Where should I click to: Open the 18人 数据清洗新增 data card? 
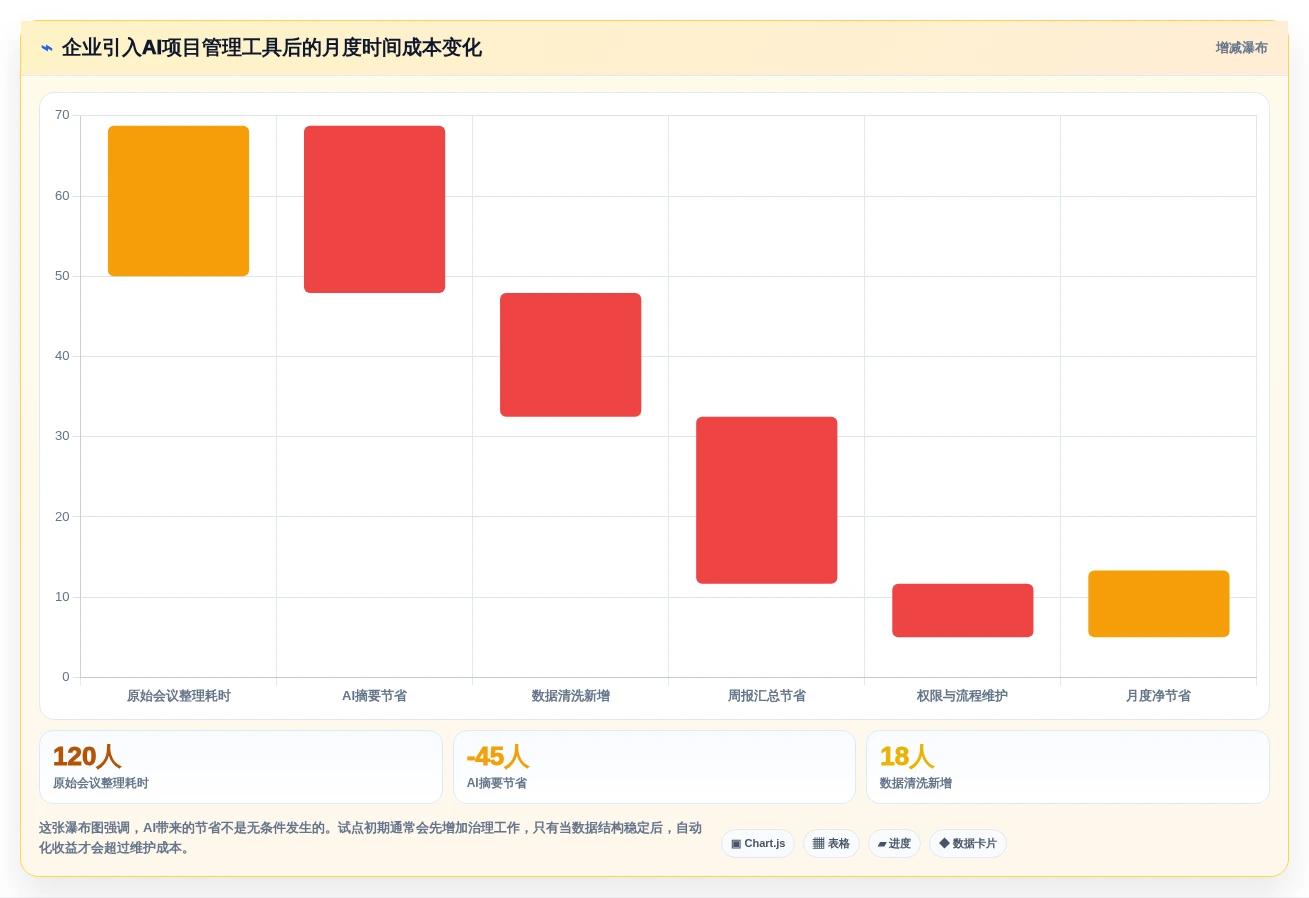[1068, 767]
